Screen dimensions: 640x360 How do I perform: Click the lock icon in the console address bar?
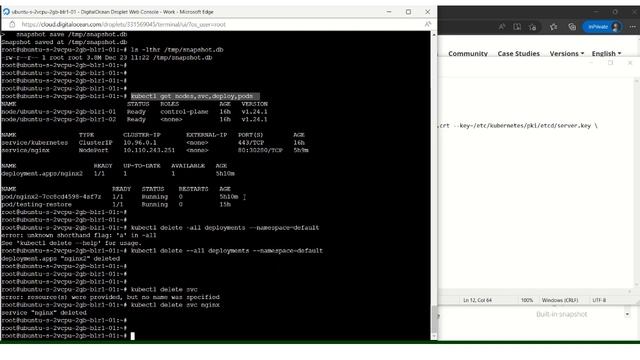[x=12, y=24]
